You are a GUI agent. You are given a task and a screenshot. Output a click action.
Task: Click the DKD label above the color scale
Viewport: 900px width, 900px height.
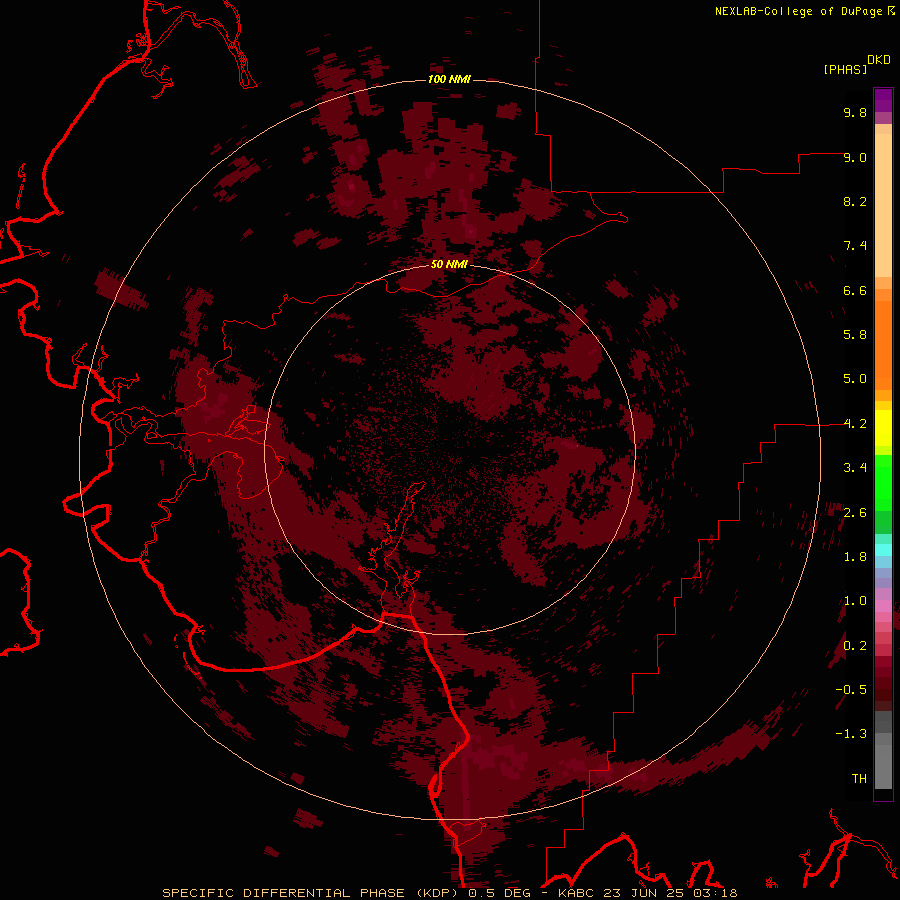coord(879,60)
